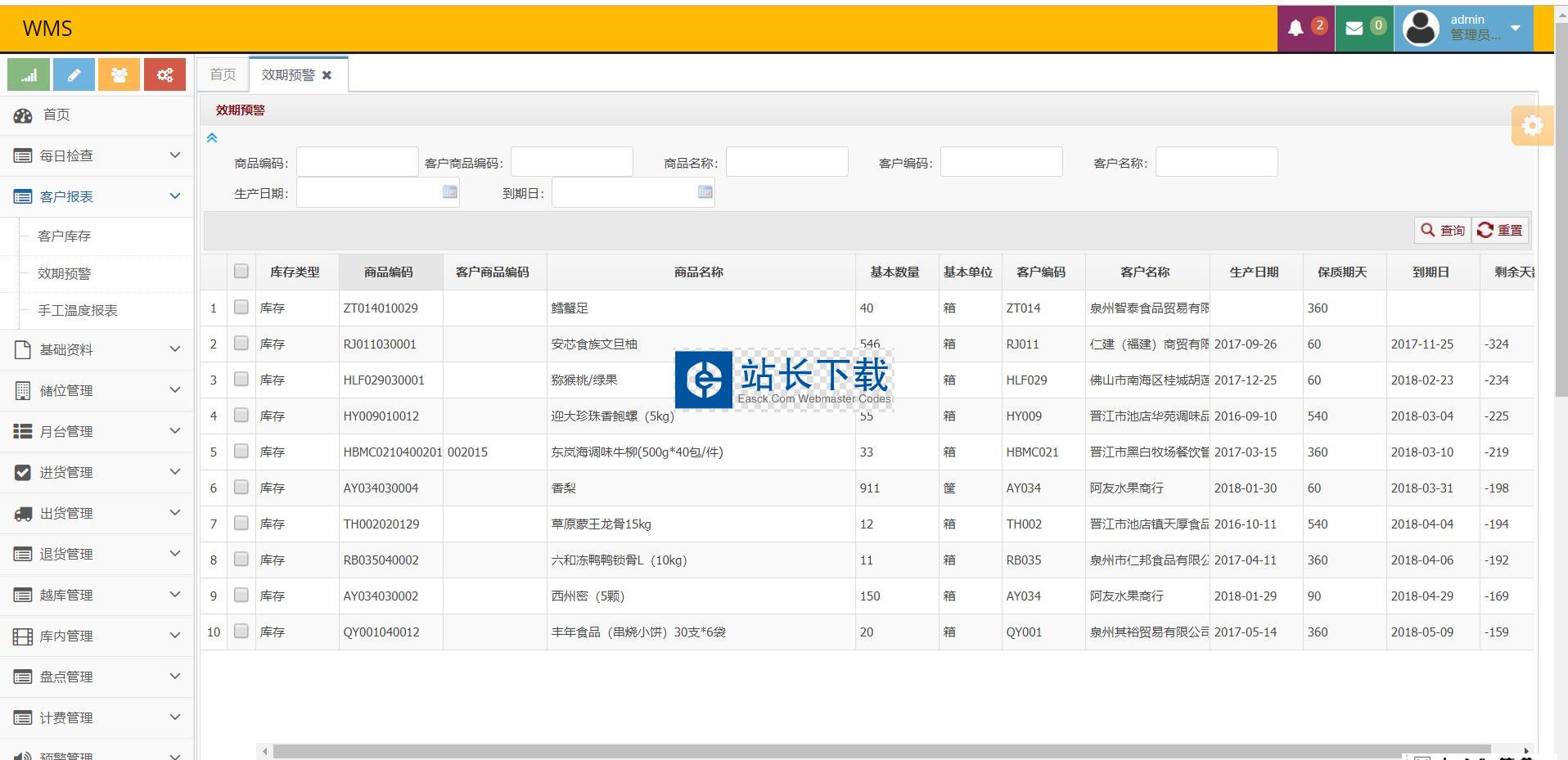Expand the 进货管理 menu section
Viewport: 1568px width, 760px height.
tap(97, 472)
